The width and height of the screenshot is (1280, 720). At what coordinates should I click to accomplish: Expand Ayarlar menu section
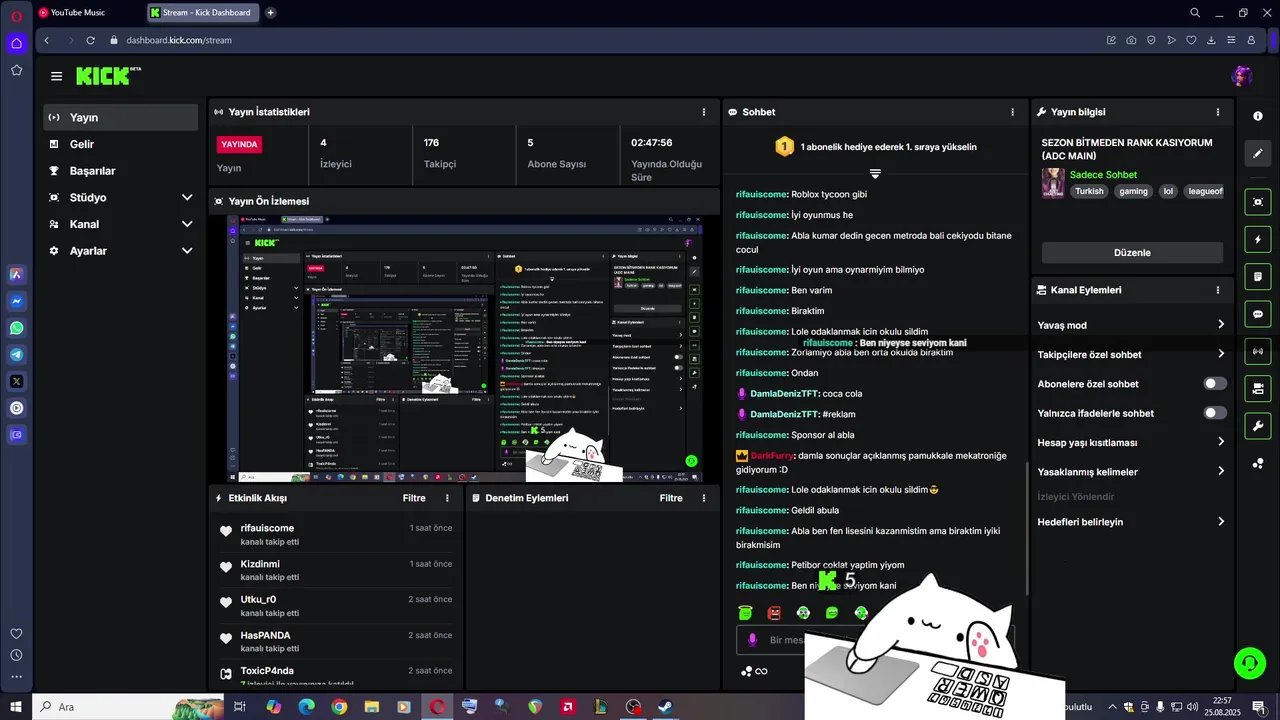[120, 251]
